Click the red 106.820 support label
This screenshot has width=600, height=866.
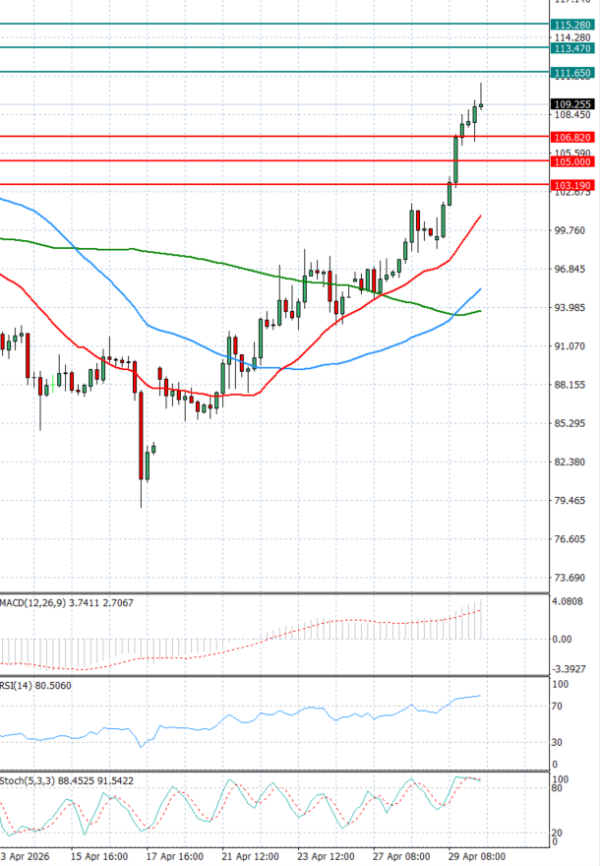(x=574, y=136)
